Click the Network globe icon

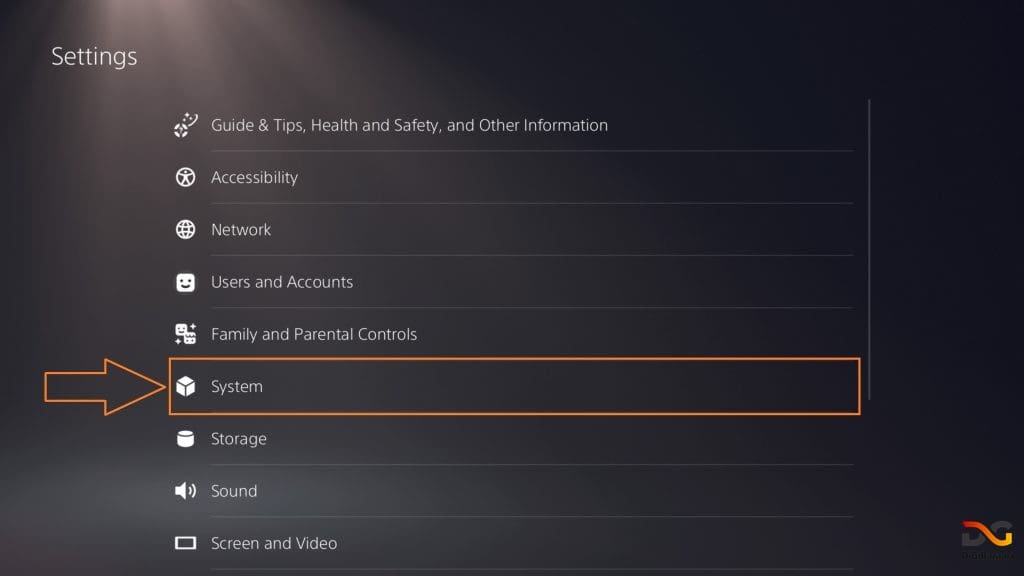pyautogui.click(x=186, y=229)
